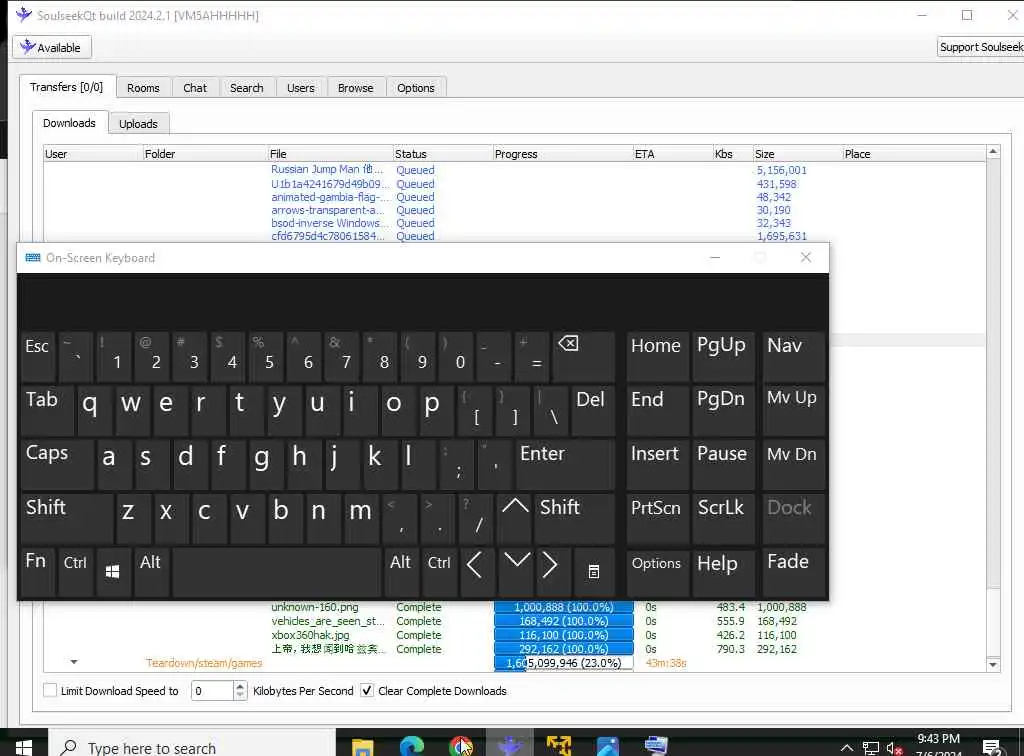Click the download speed spinner arrows
The image size is (1024, 756).
coord(240,691)
